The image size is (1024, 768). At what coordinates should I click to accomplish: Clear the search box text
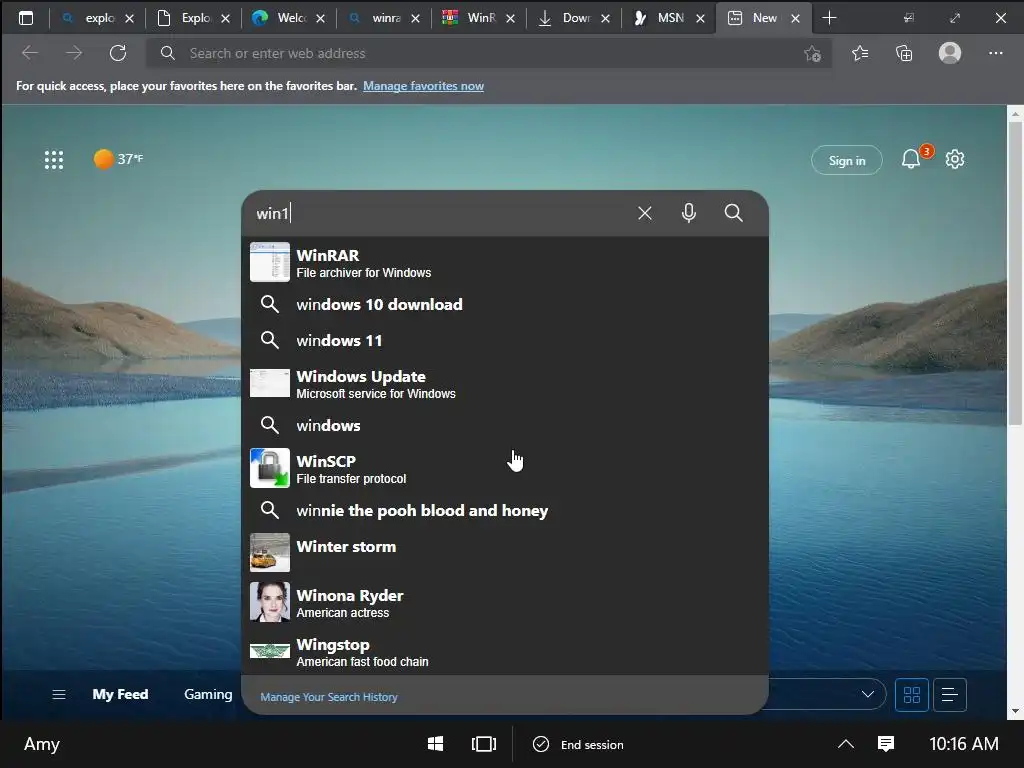pyautogui.click(x=645, y=213)
